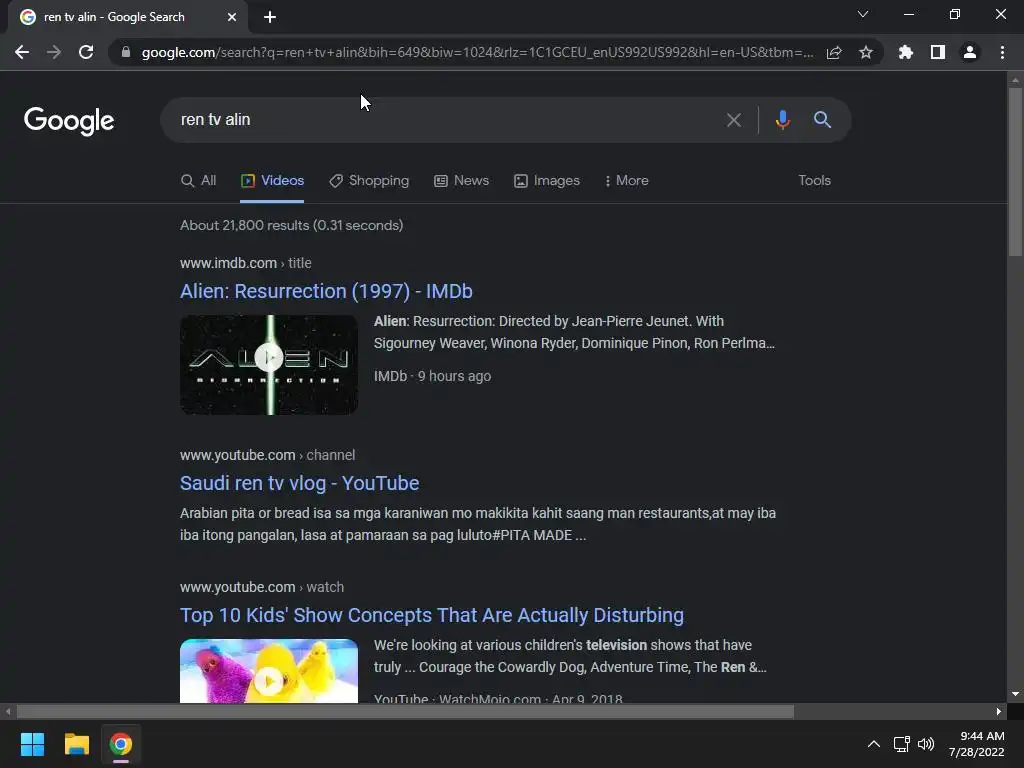Share this page via share icon
The image size is (1024, 768).
[834, 52]
